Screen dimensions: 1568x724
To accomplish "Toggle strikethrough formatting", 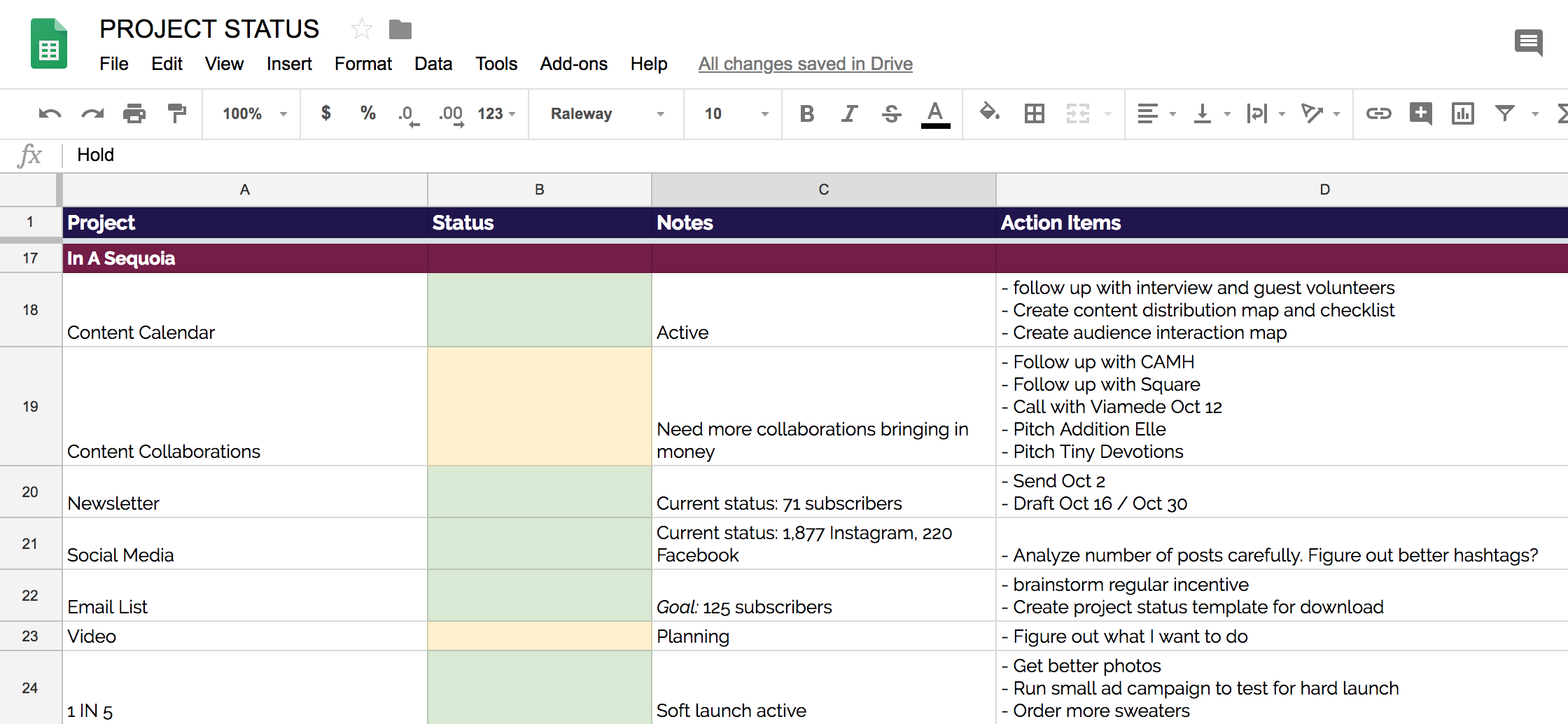I will tap(892, 113).
